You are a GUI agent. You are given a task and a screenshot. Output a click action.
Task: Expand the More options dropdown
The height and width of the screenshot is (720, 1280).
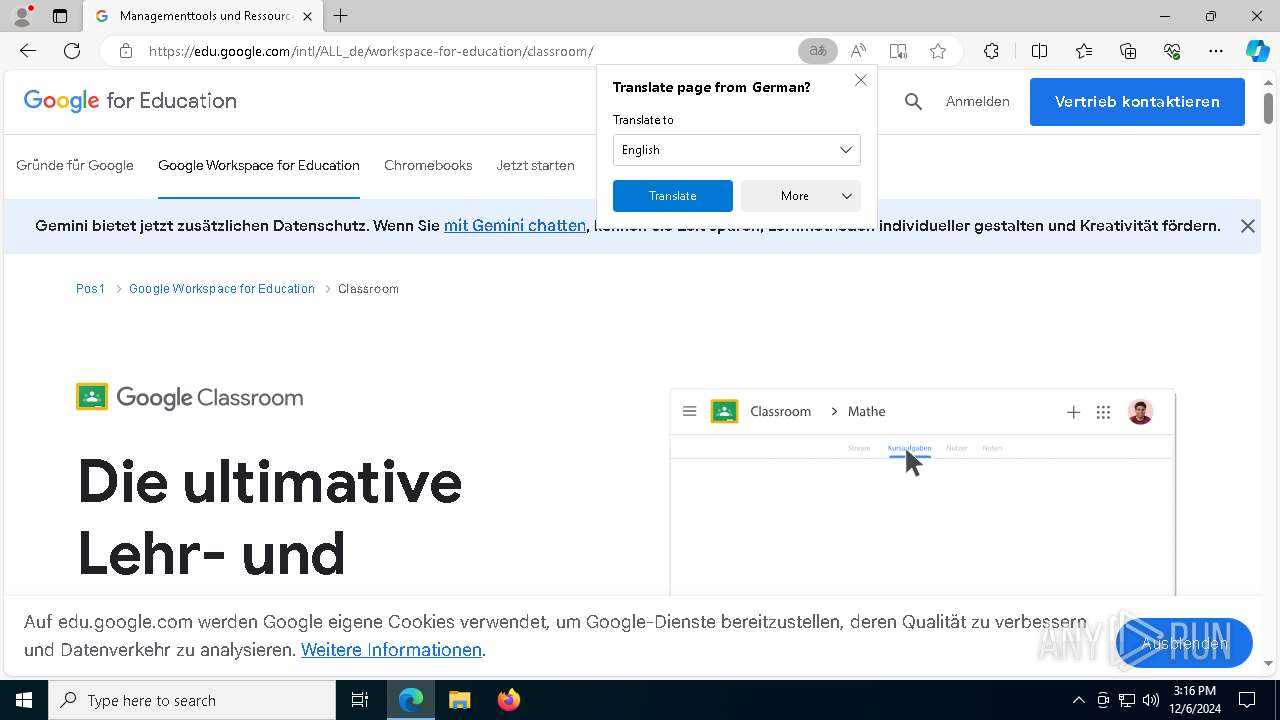pos(801,196)
